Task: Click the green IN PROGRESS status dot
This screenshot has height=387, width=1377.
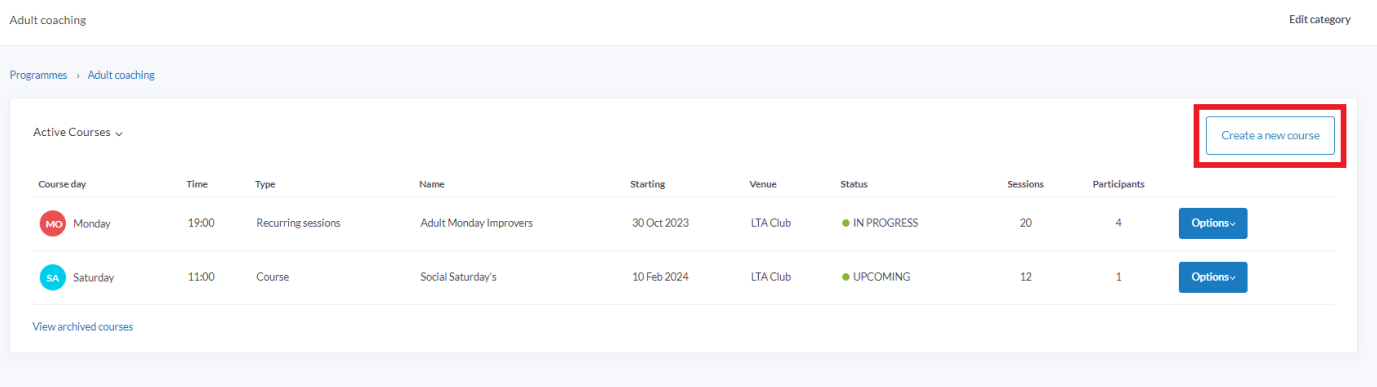Action: coord(846,223)
